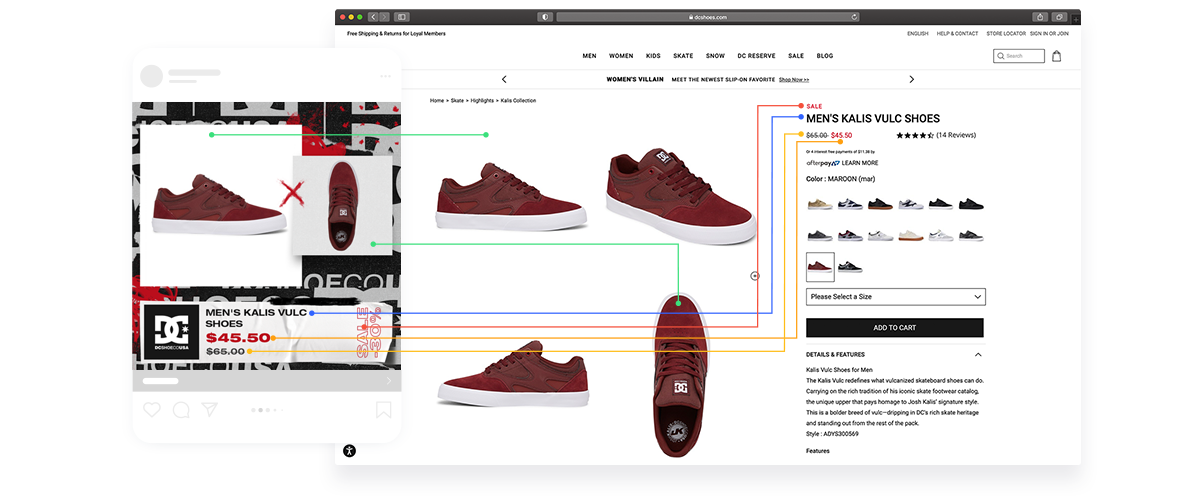
Task: Click the search magnifier icon
Action: point(1001,56)
